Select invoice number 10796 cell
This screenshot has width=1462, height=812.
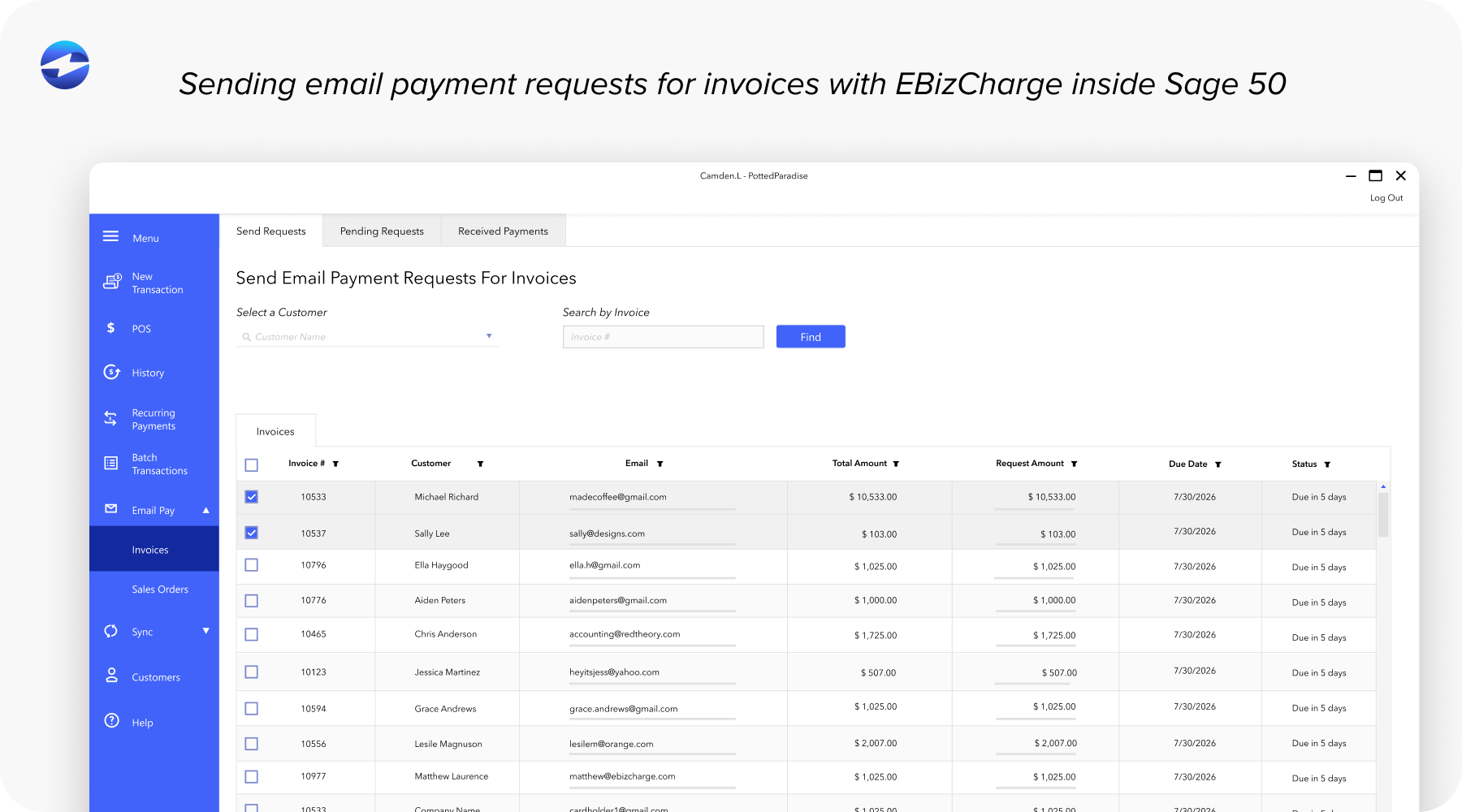[x=314, y=565]
